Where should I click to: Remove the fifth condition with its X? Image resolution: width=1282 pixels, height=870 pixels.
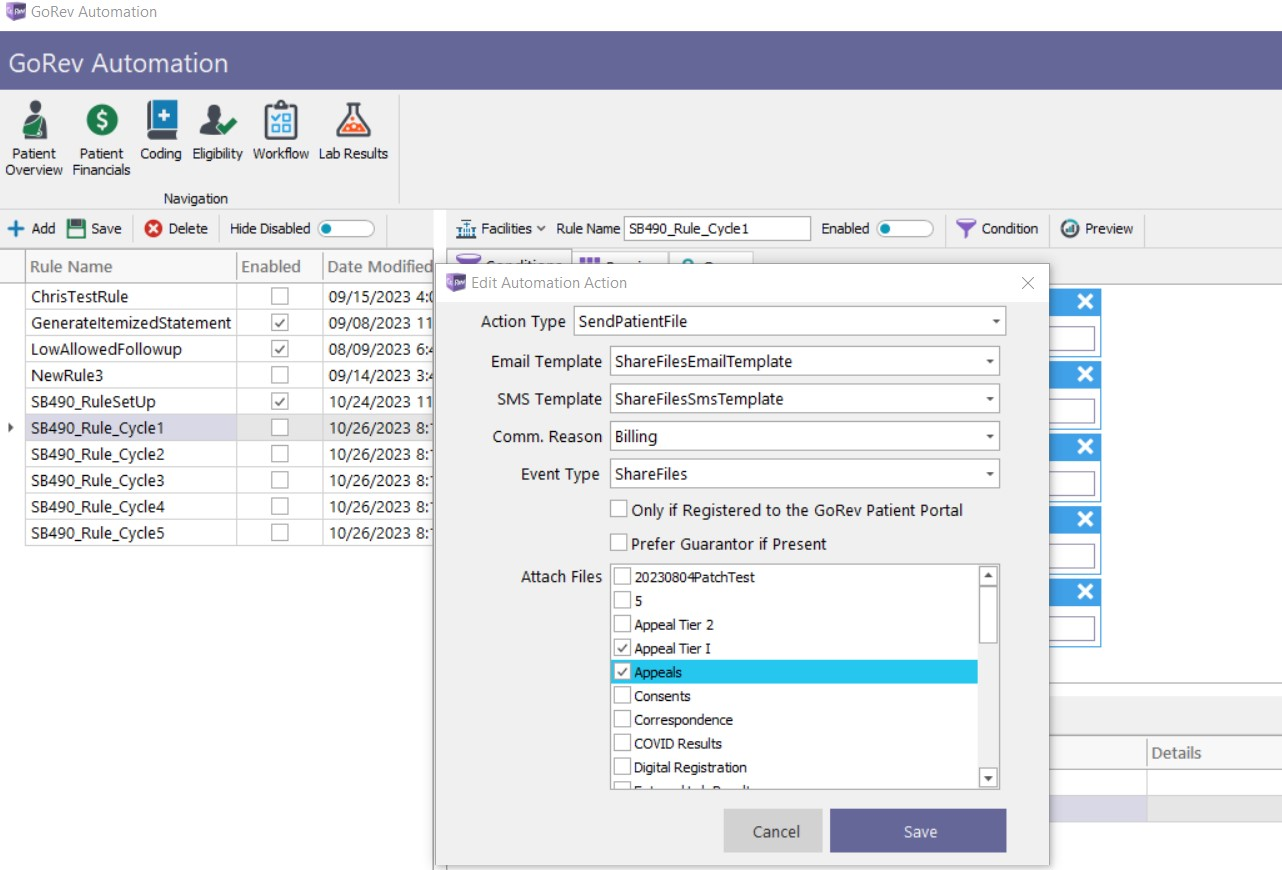(1085, 592)
